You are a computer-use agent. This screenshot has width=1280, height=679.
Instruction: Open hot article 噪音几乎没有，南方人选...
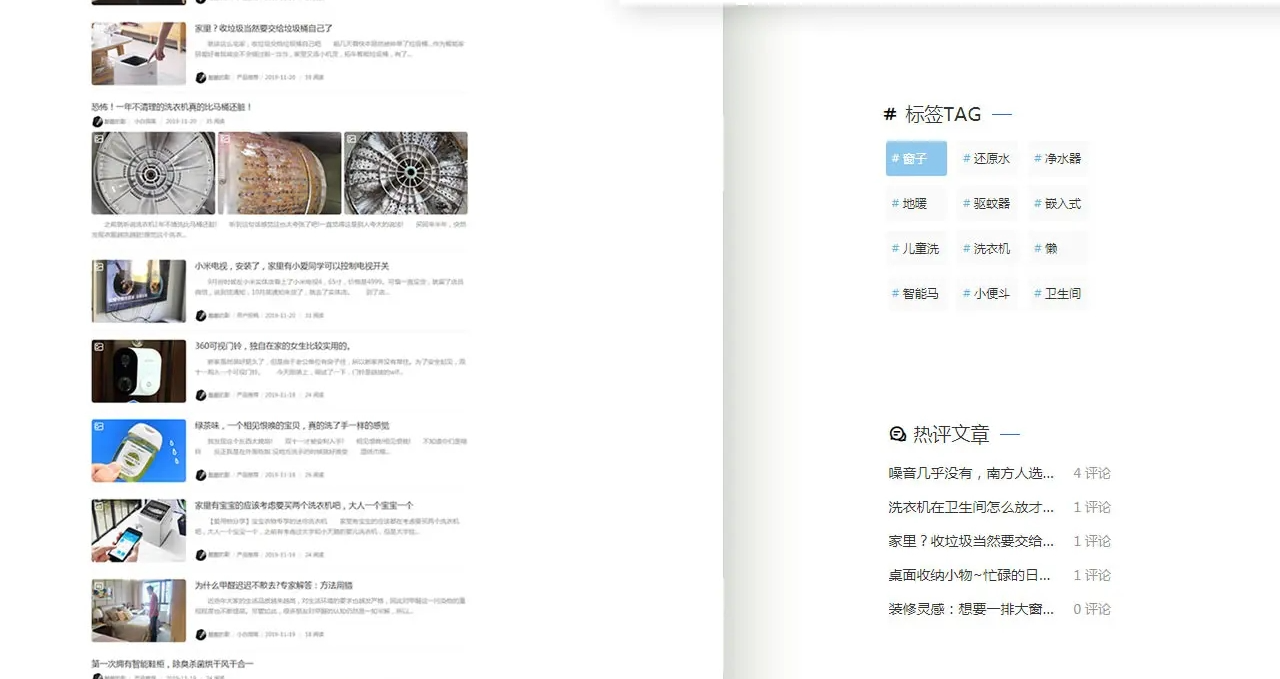pyautogui.click(x=971, y=473)
